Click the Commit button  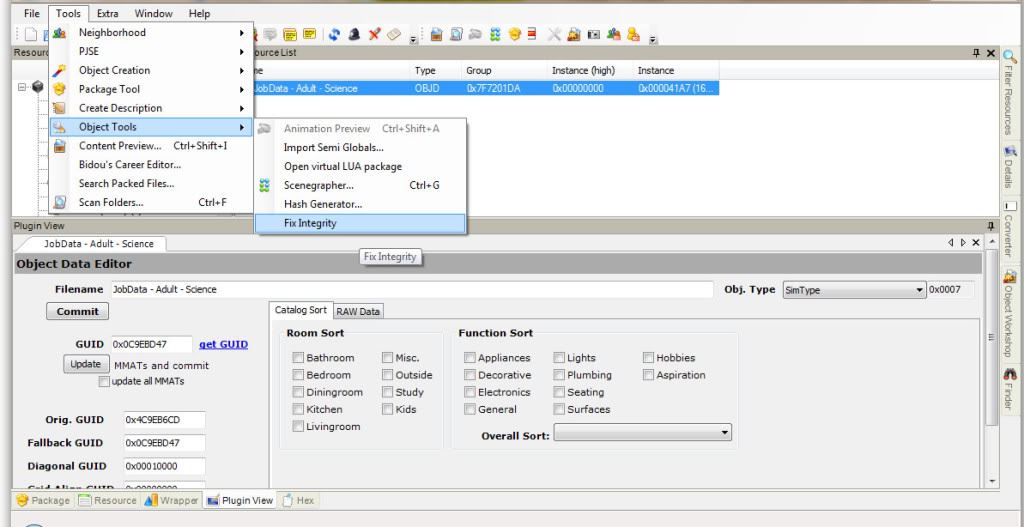78,311
